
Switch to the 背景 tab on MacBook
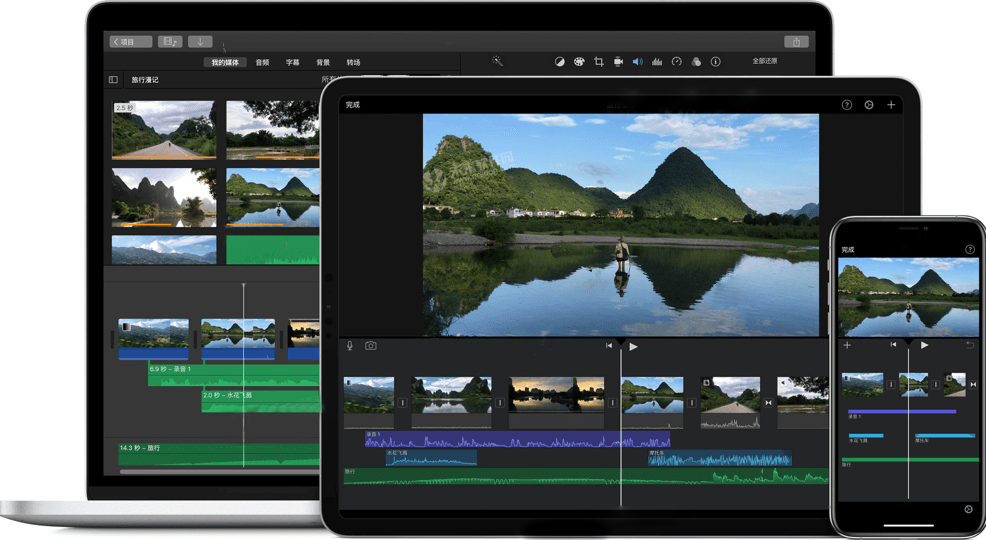(323, 62)
